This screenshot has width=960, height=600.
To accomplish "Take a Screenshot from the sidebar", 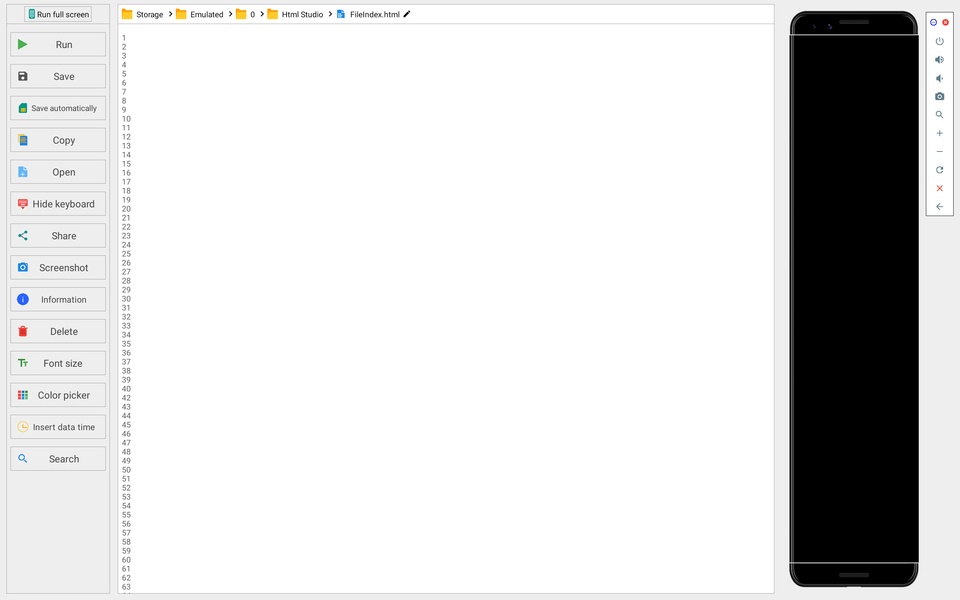I will pyautogui.click(x=58, y=268).
